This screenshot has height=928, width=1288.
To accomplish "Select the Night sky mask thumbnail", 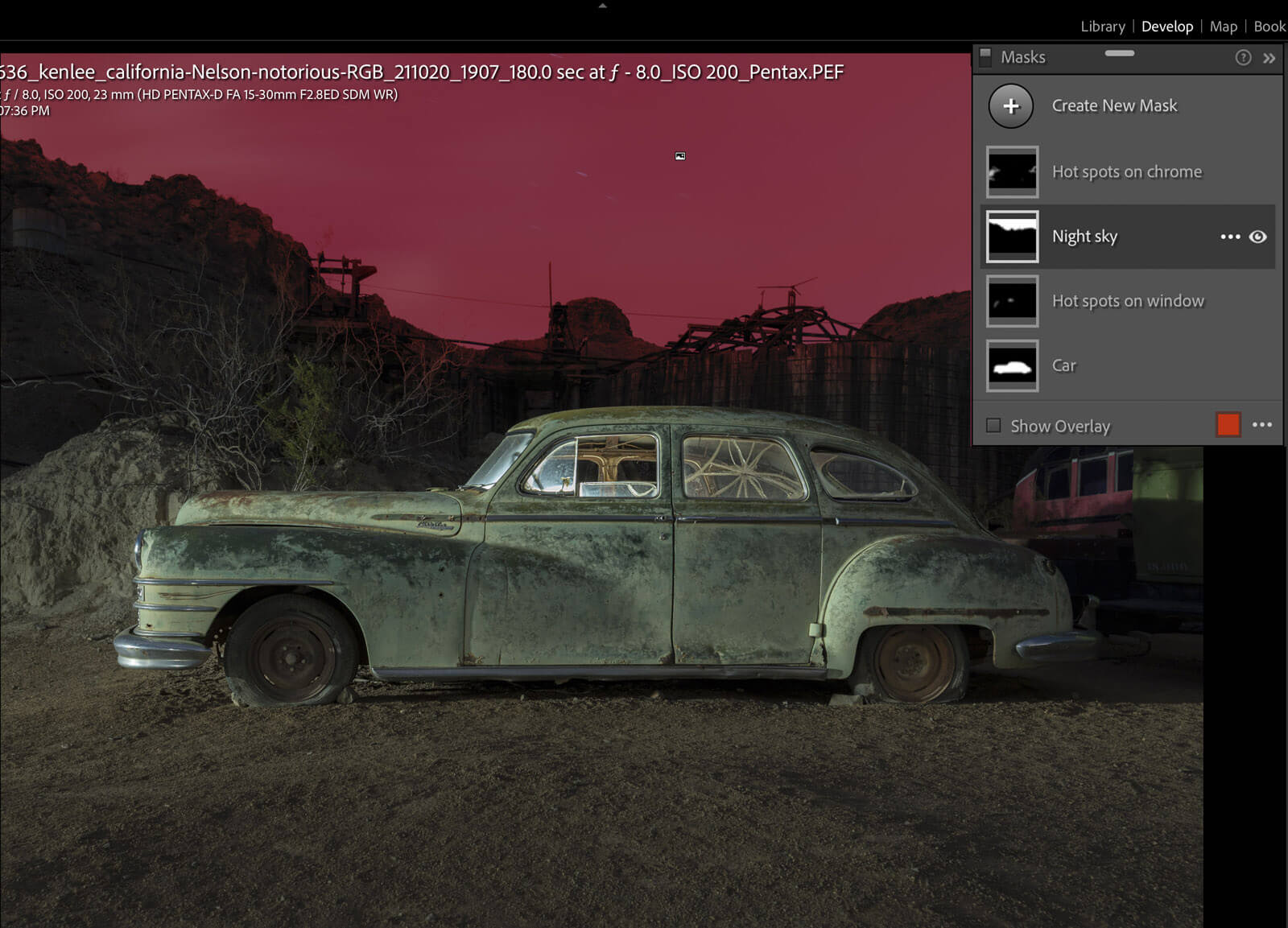I will pos(1012,237).
